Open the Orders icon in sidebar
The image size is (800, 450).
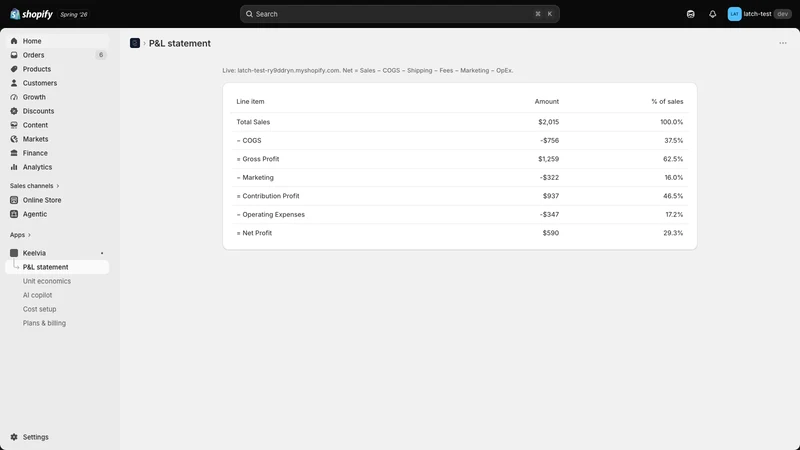coord(14,55)
